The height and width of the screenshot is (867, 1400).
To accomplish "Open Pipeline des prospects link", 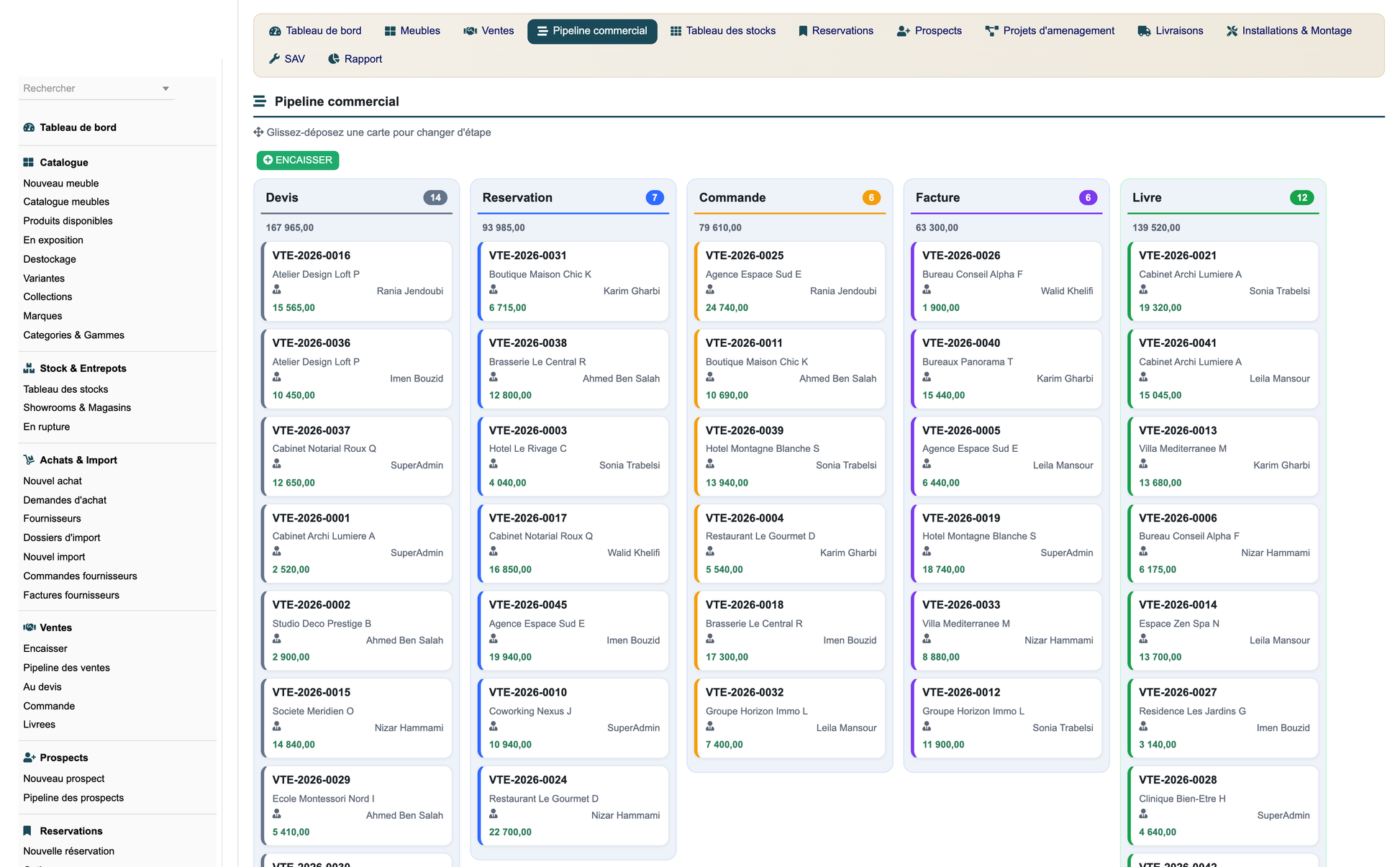I will point(73,798).
